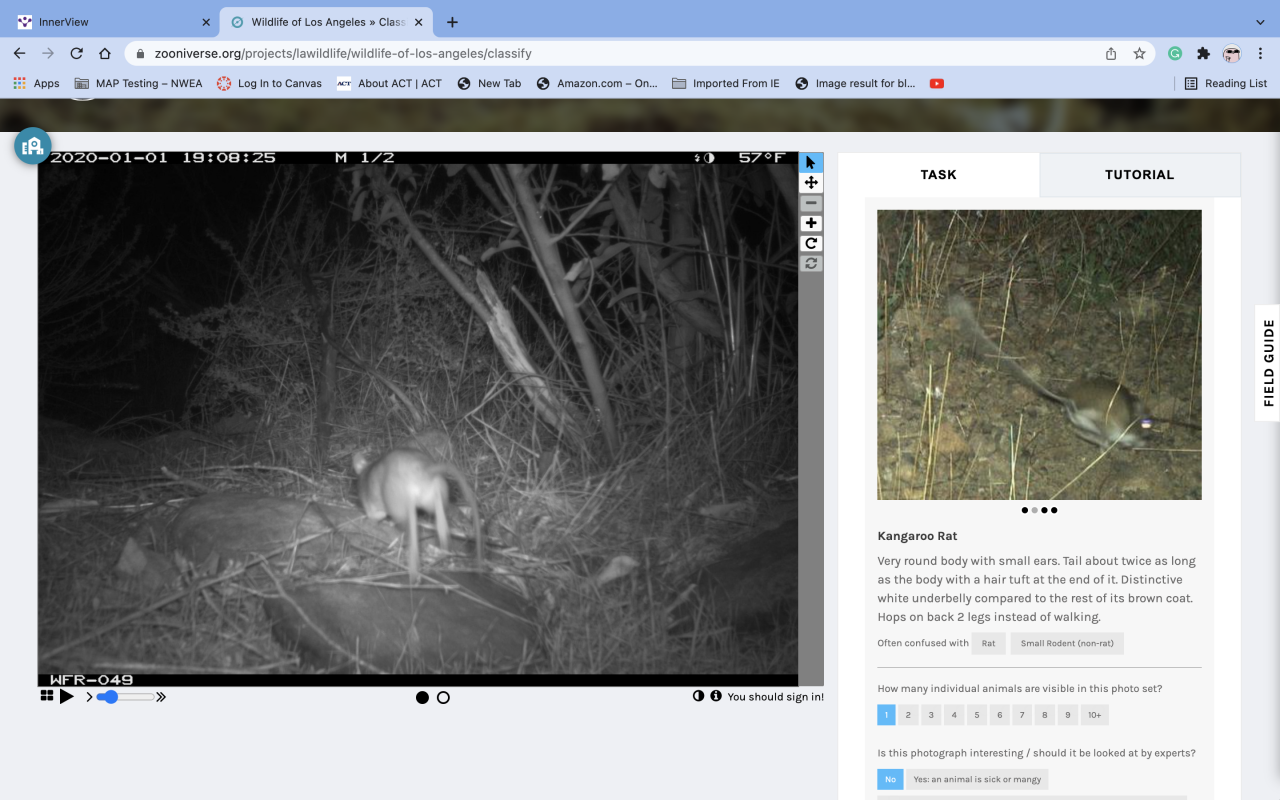1280x800 pixels.
Task: Bookmark this page with the star
Action: 1139,53
